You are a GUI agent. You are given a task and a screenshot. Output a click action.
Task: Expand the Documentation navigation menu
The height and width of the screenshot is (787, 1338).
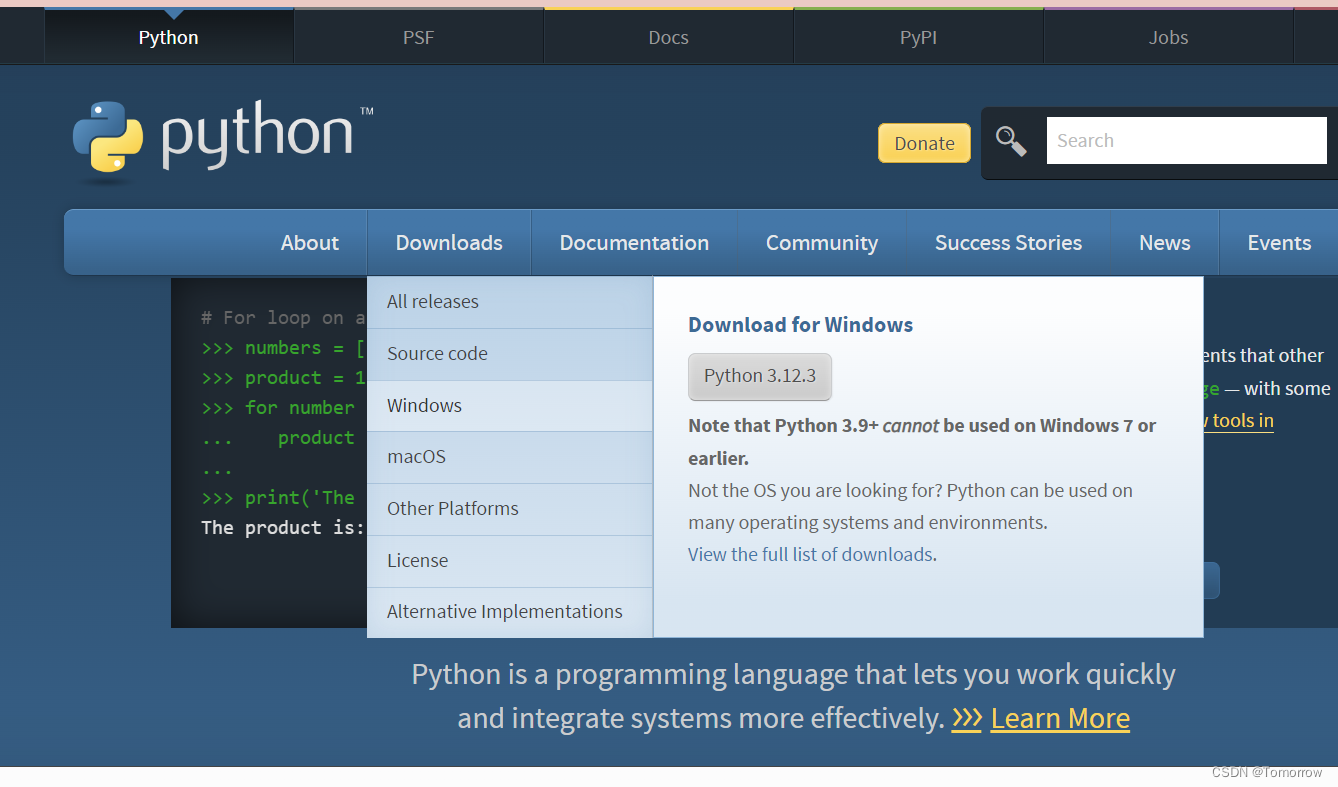[634, 242]
